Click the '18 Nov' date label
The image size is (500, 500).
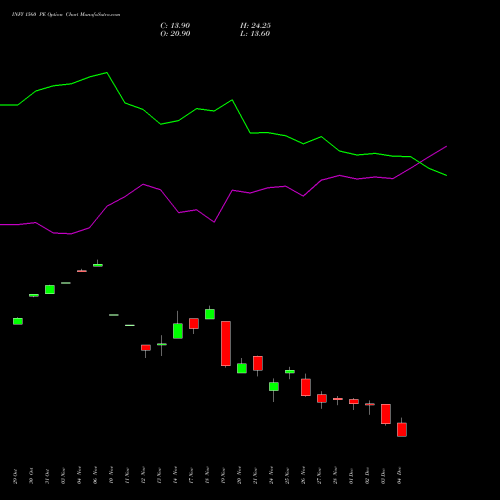click(207, 476)
